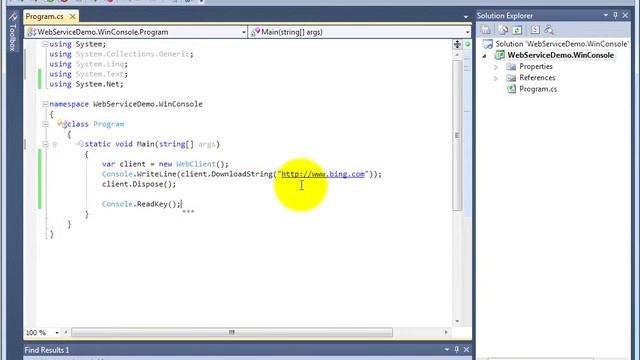Click the "Console.ReadKey();" line
This screenshot has width=640, height=360.
pyautogui.click(x=141, y=204)
